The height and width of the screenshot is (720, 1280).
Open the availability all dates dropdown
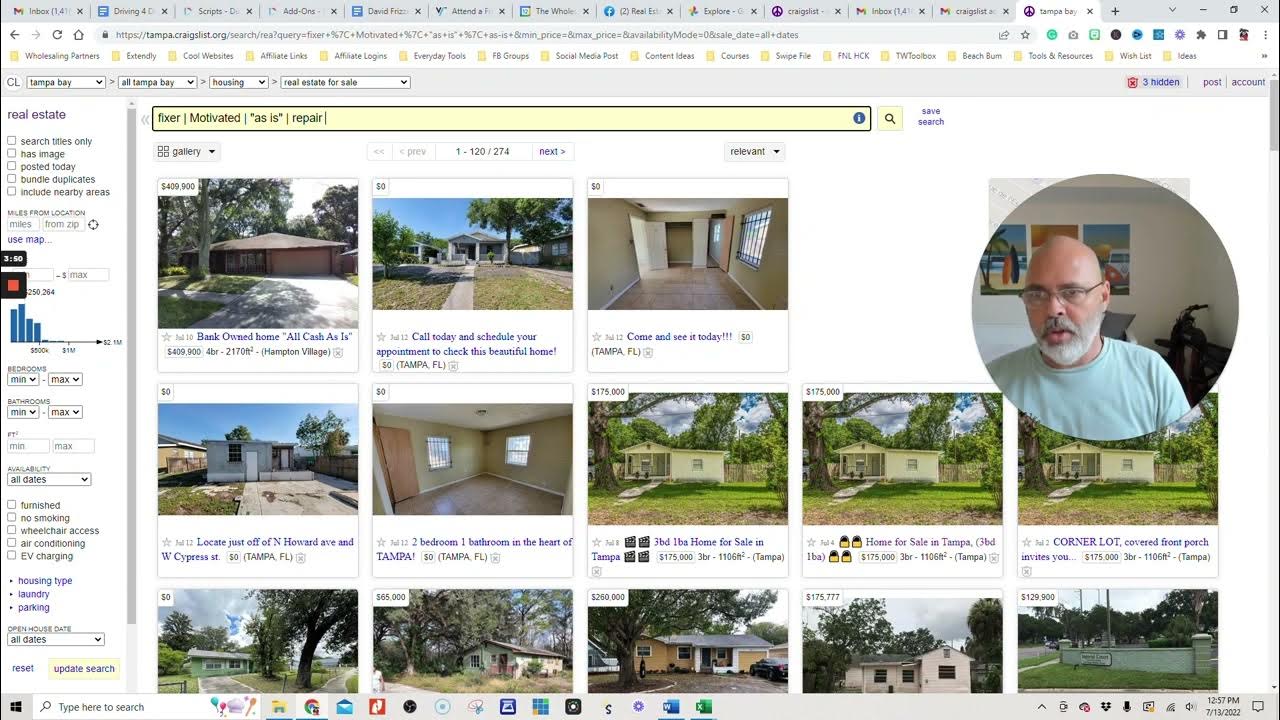click(49, 479)
